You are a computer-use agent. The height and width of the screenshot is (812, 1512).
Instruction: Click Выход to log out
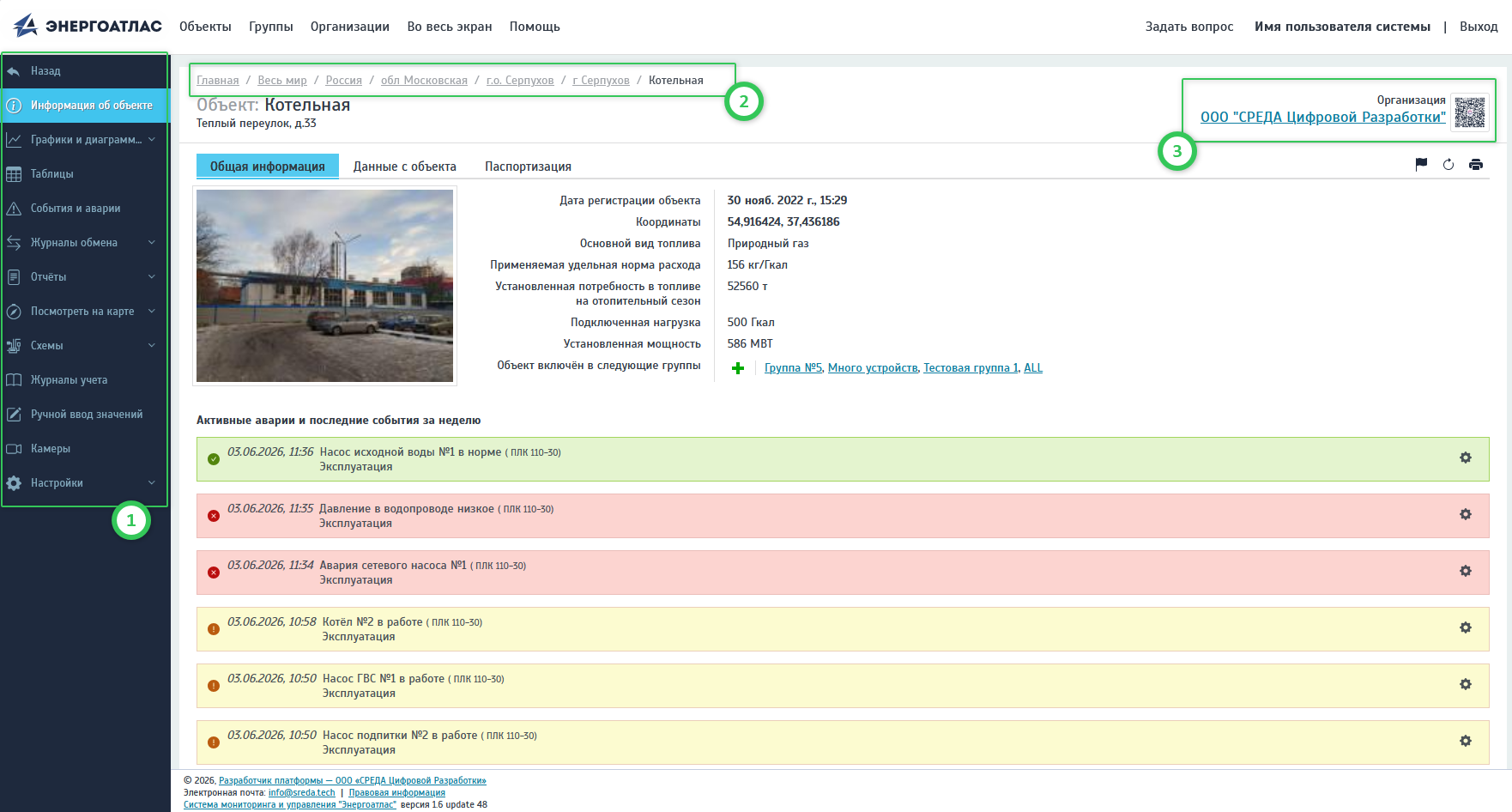click(1479, 27)
